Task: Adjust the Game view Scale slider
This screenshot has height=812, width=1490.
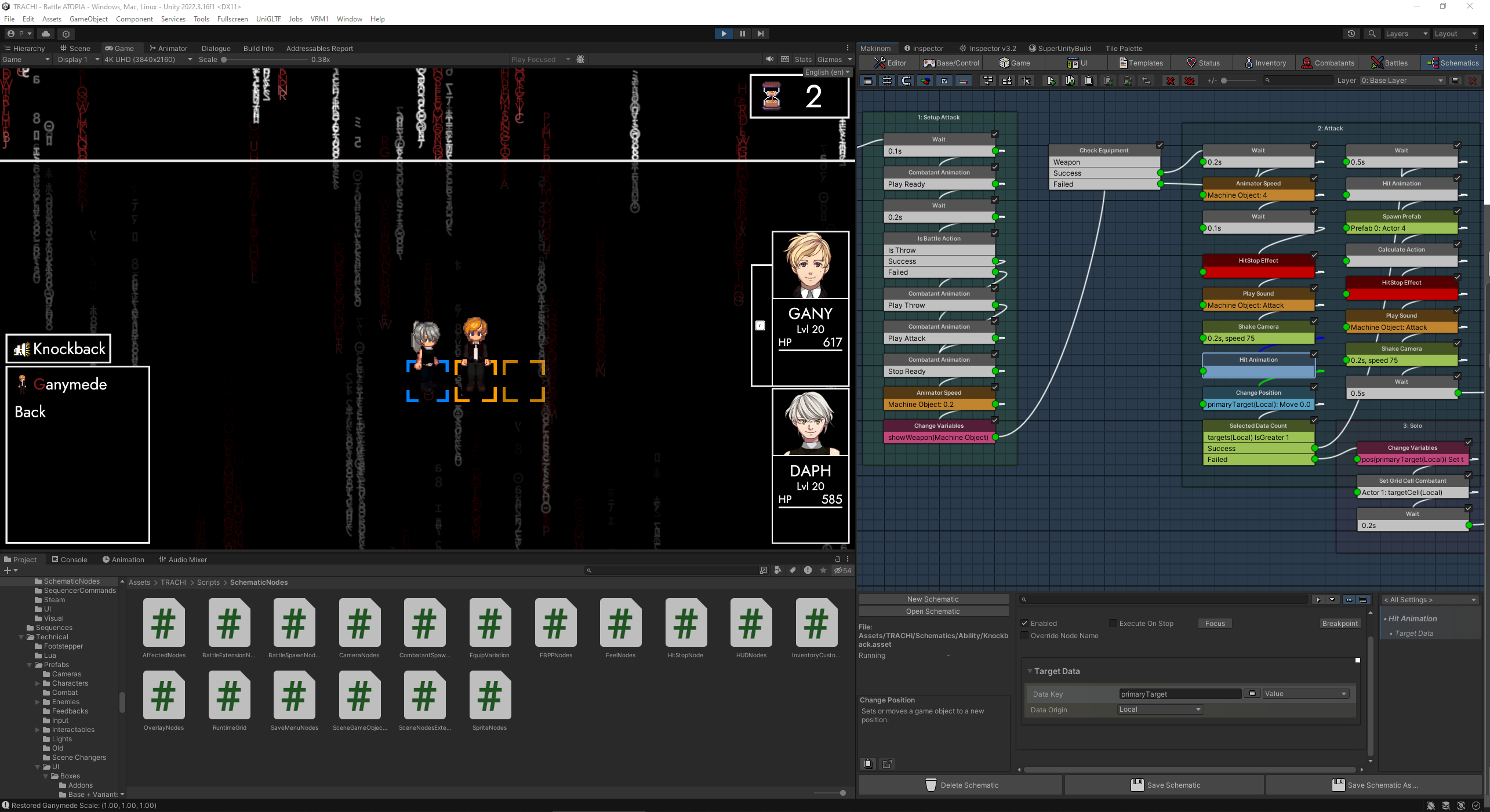Action: 224,59
